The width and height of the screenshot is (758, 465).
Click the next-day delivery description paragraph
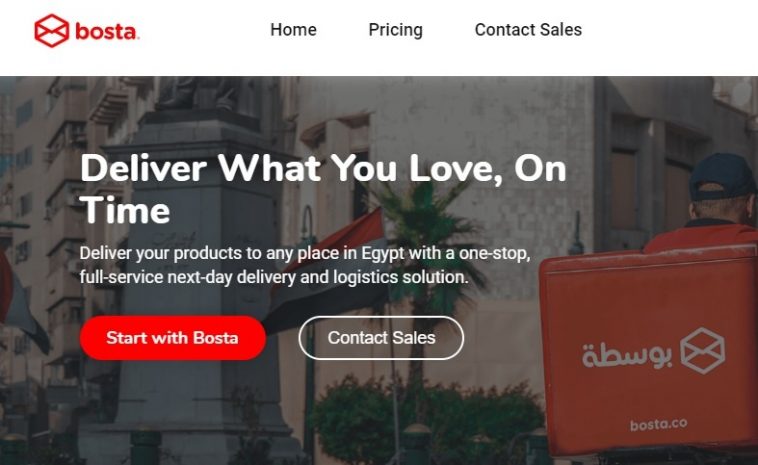click(x=305, y=265)
